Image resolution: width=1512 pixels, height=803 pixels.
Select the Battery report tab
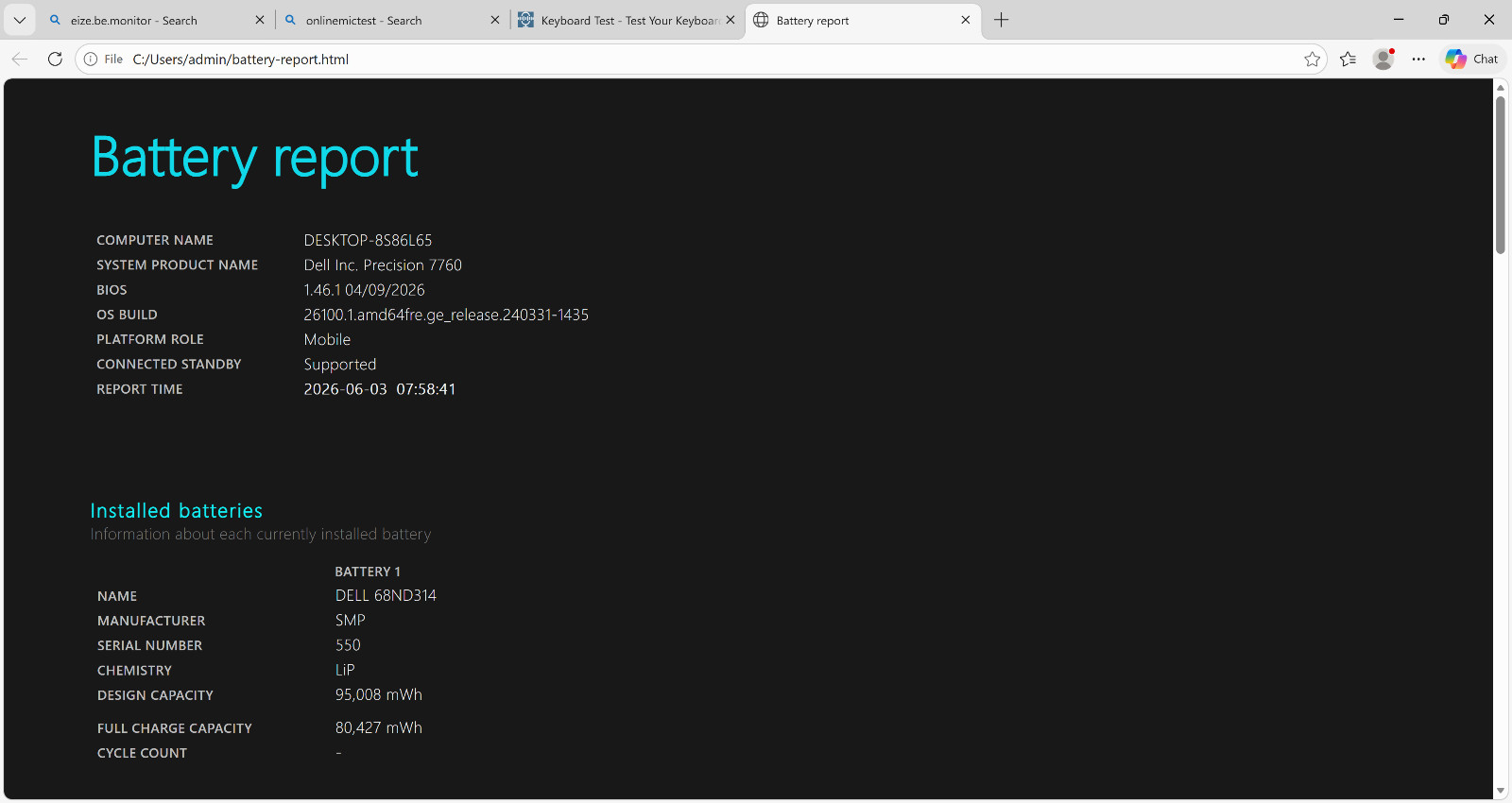coord(863,20)
